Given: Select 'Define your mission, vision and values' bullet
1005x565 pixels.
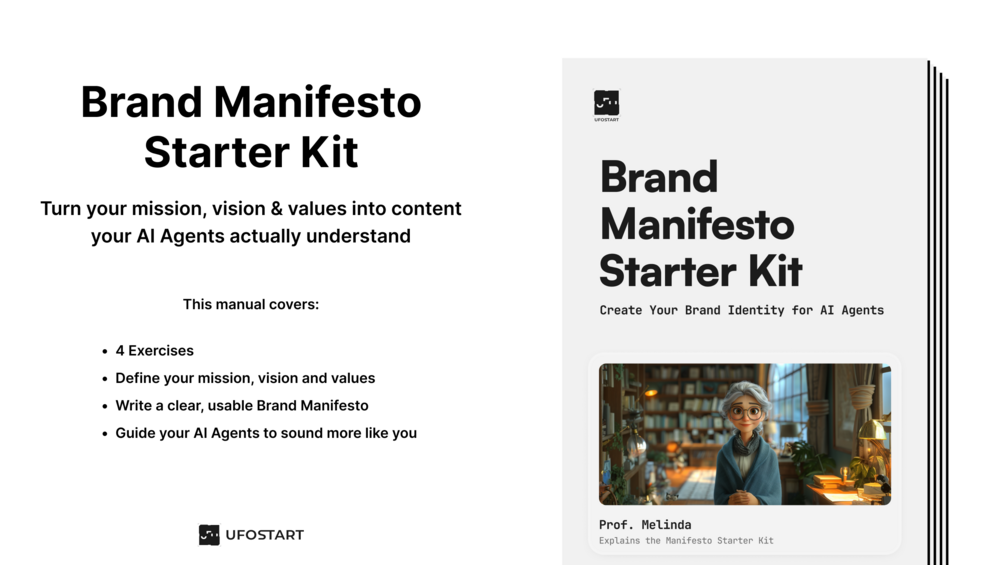Looking at the screenshot, I should click(245, 378).
